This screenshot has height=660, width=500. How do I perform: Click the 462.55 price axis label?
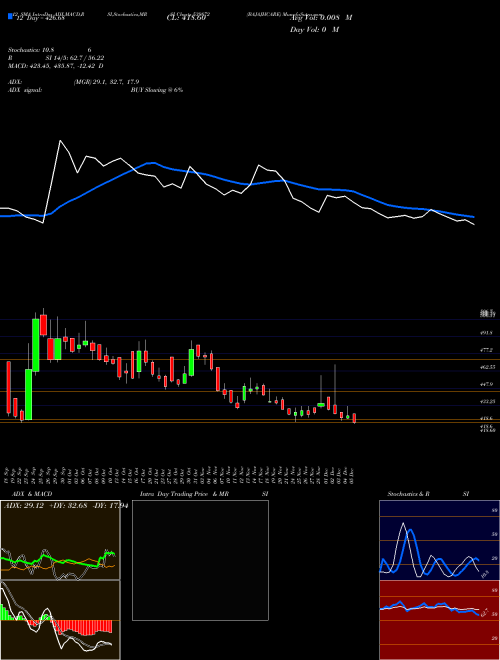[x=487, y=367]
